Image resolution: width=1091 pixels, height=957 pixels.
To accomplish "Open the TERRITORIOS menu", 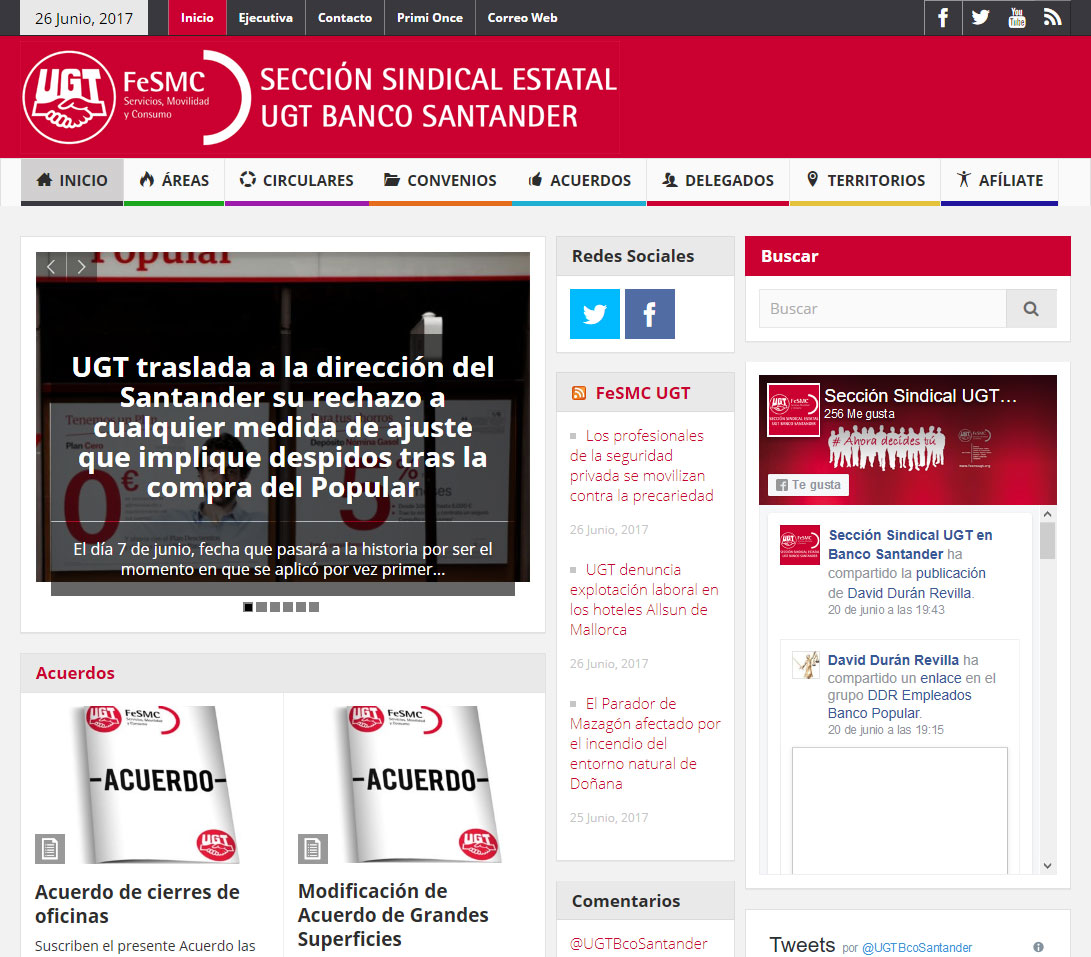I will pyautogui.click(x=865, y=181).
